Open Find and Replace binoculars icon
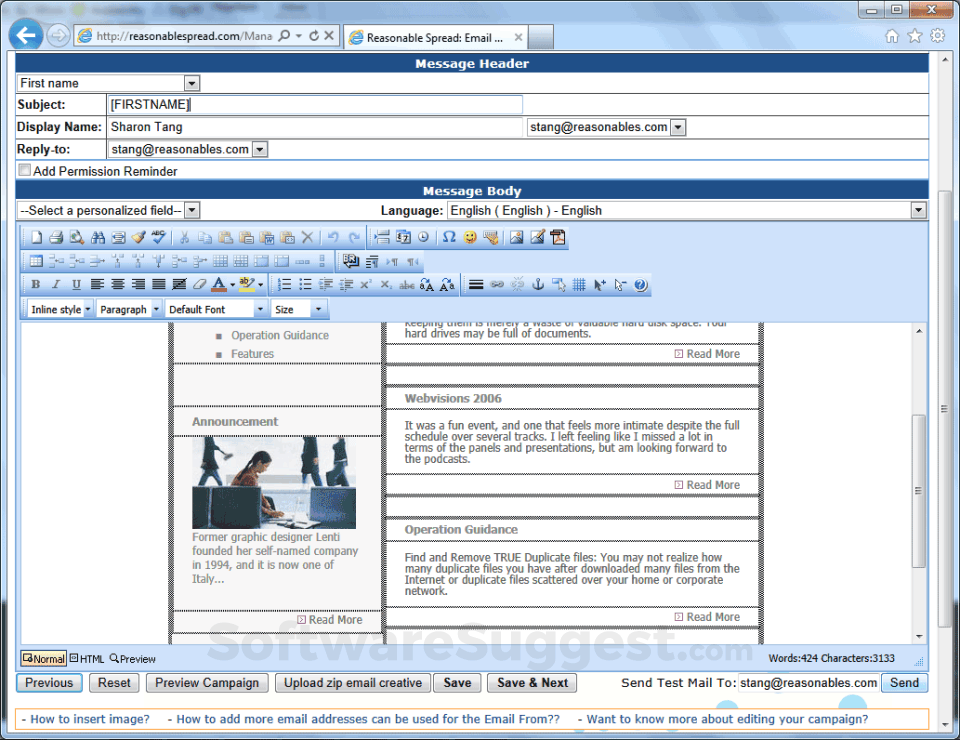 point(97,237)
